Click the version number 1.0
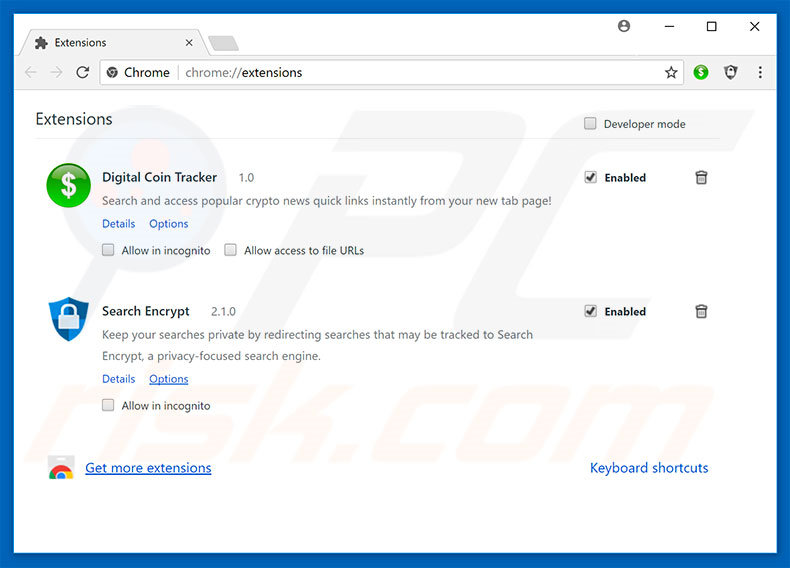The width and height of the screenshot is (790, 568). [x=246, y=178]
